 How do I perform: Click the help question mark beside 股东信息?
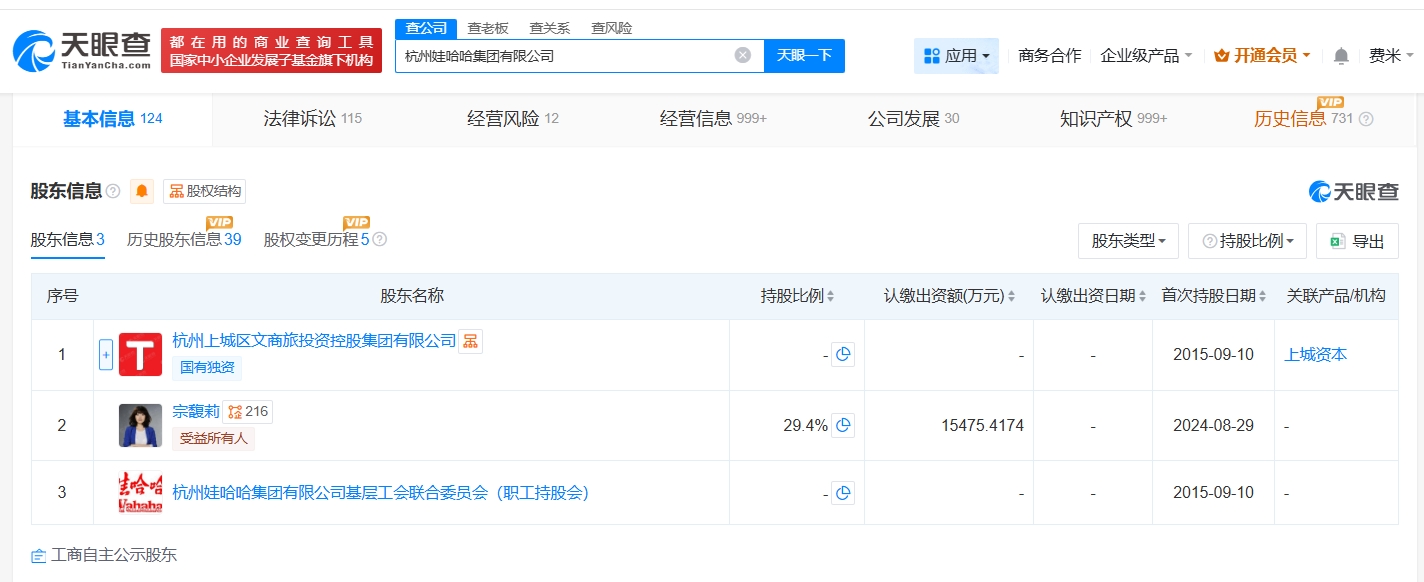coord(113,191)
